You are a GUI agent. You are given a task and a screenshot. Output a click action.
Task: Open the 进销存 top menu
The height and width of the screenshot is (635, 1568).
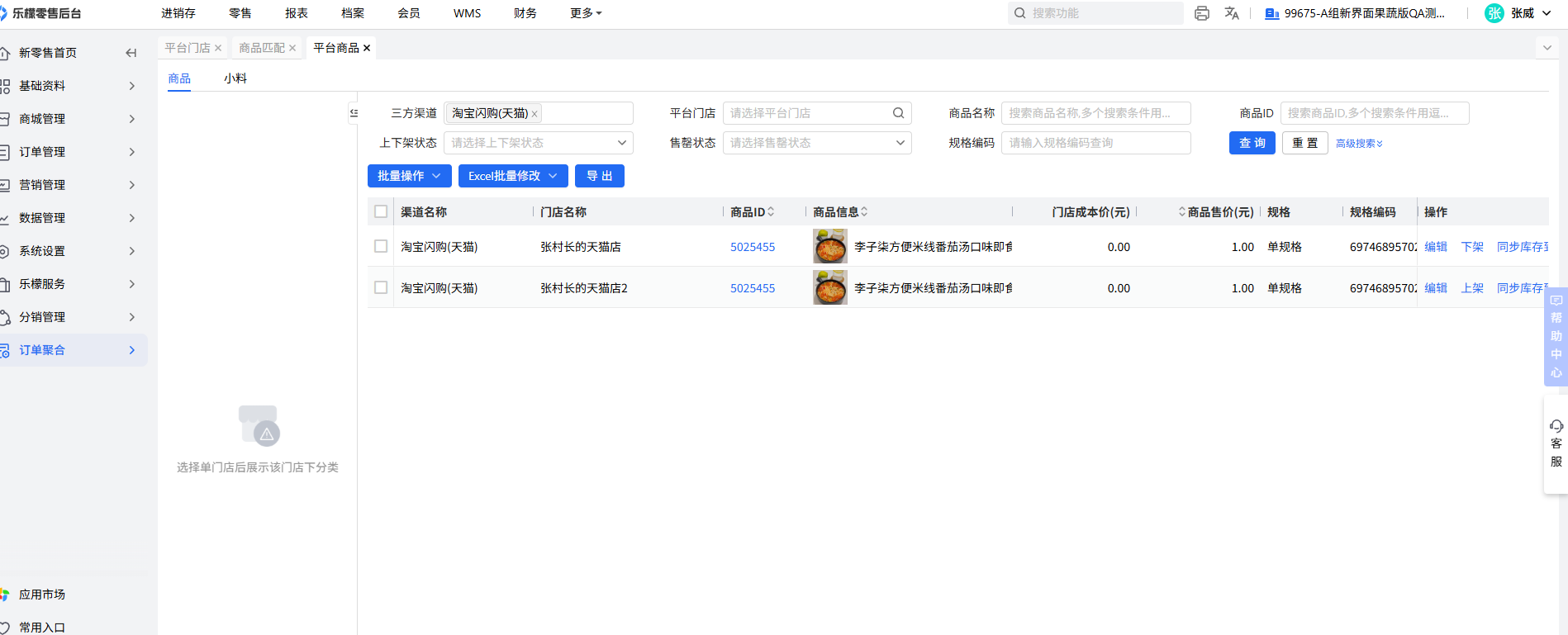pyautogui.click(x=178, y=13)
